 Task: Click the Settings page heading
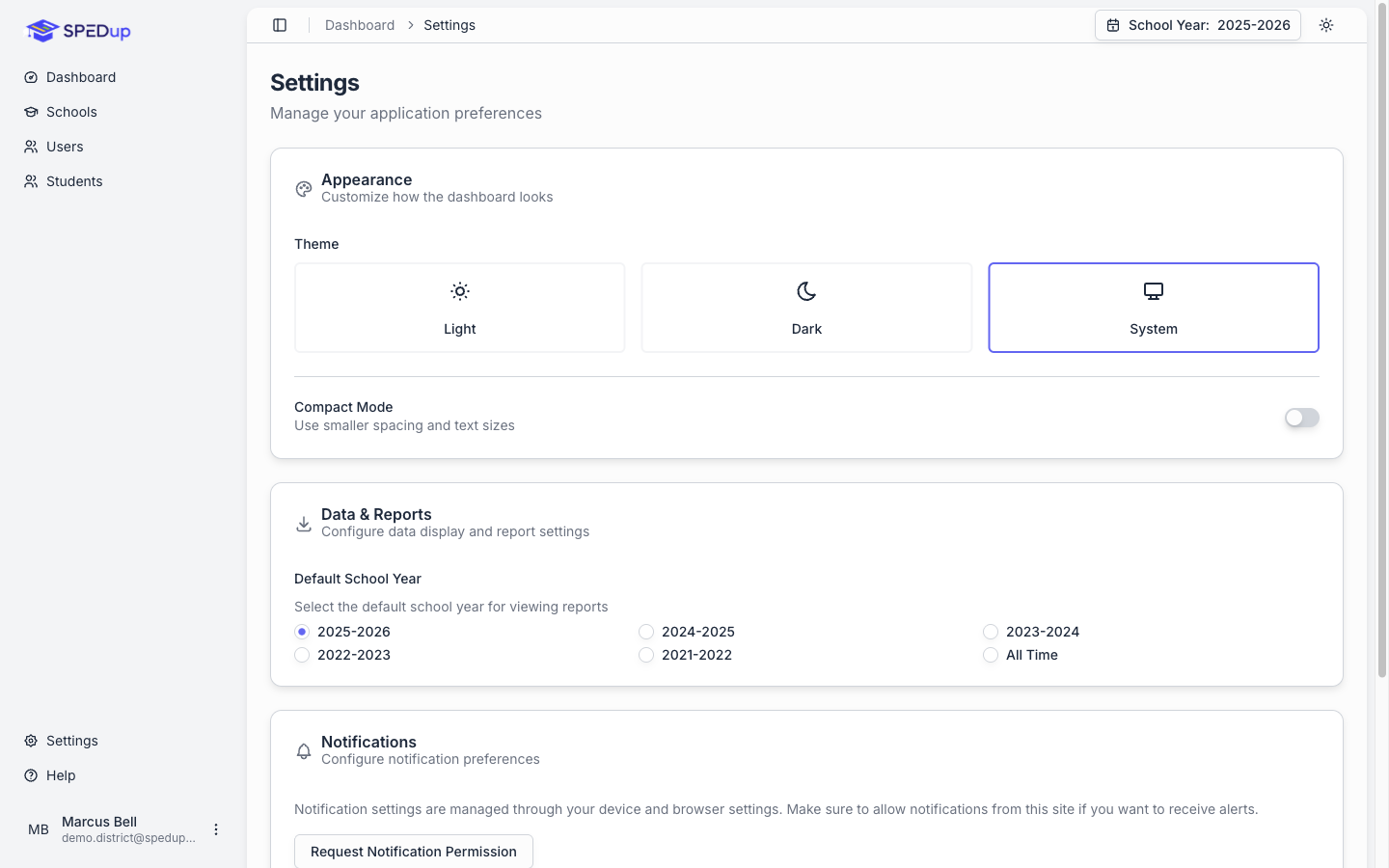pos(314,83)
